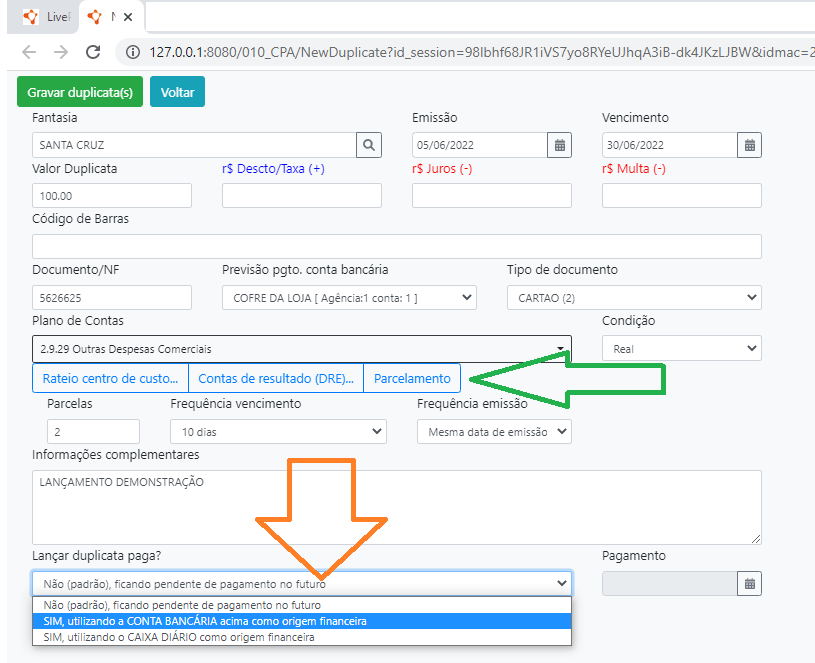
Task: Click the Fantasia search magnifier icon
Action: pyautogui.click(x=369, y=145)
